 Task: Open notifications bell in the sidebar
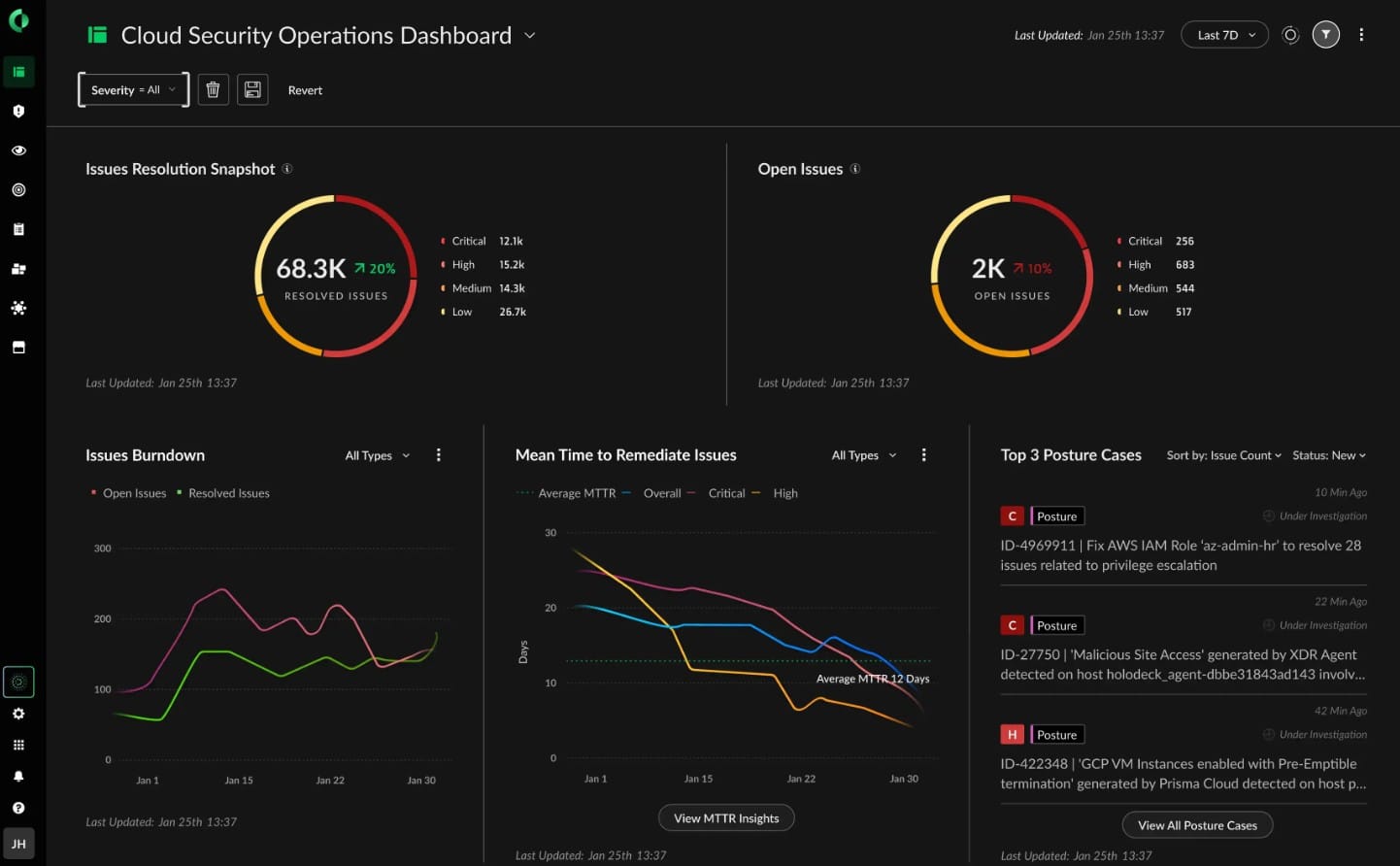tap(18, 777)
